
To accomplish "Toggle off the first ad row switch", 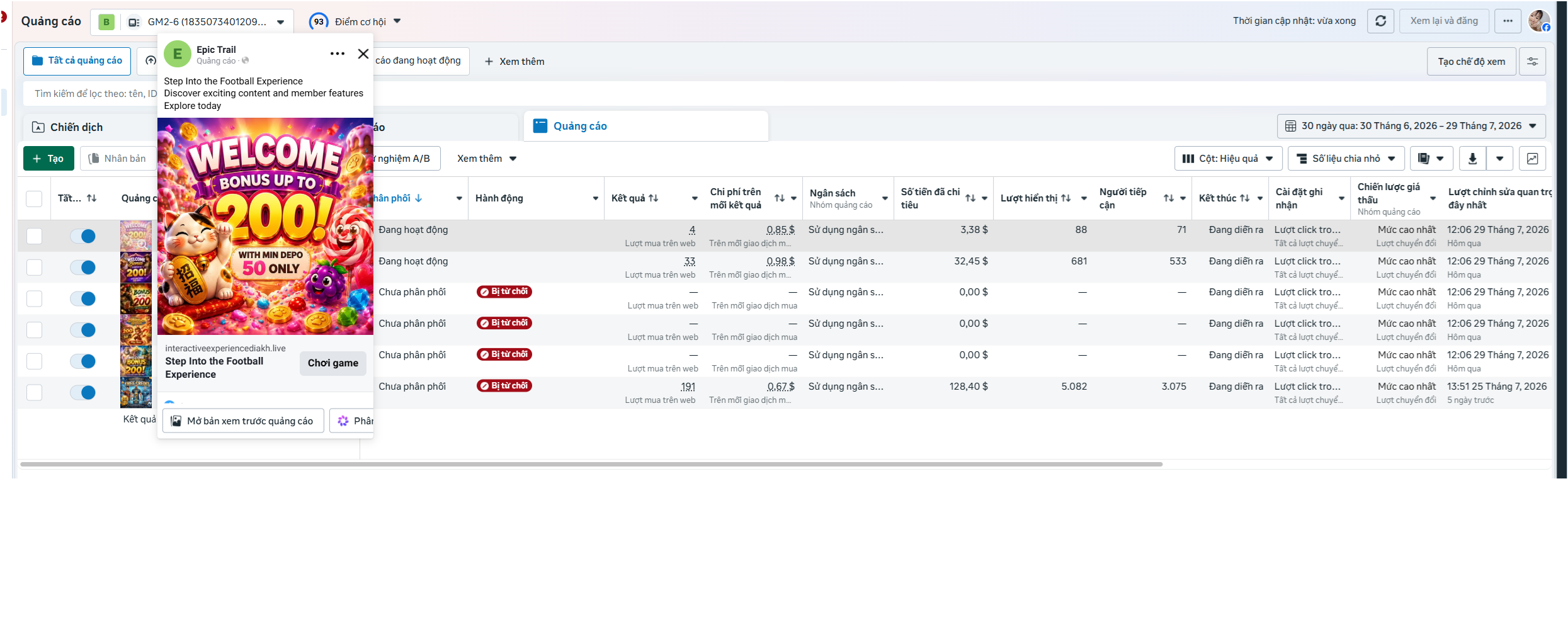I will tap(82, 236).
